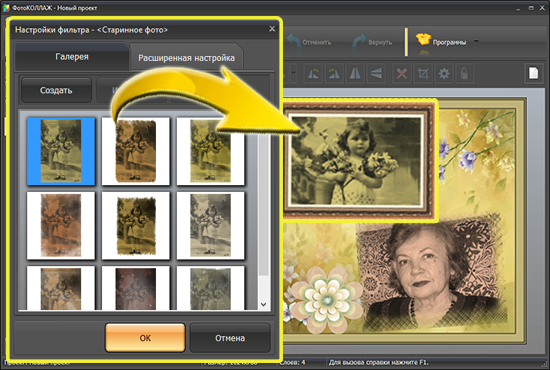
Task: Flip the image horizontally with mirror icon
Action: point(355,74)
